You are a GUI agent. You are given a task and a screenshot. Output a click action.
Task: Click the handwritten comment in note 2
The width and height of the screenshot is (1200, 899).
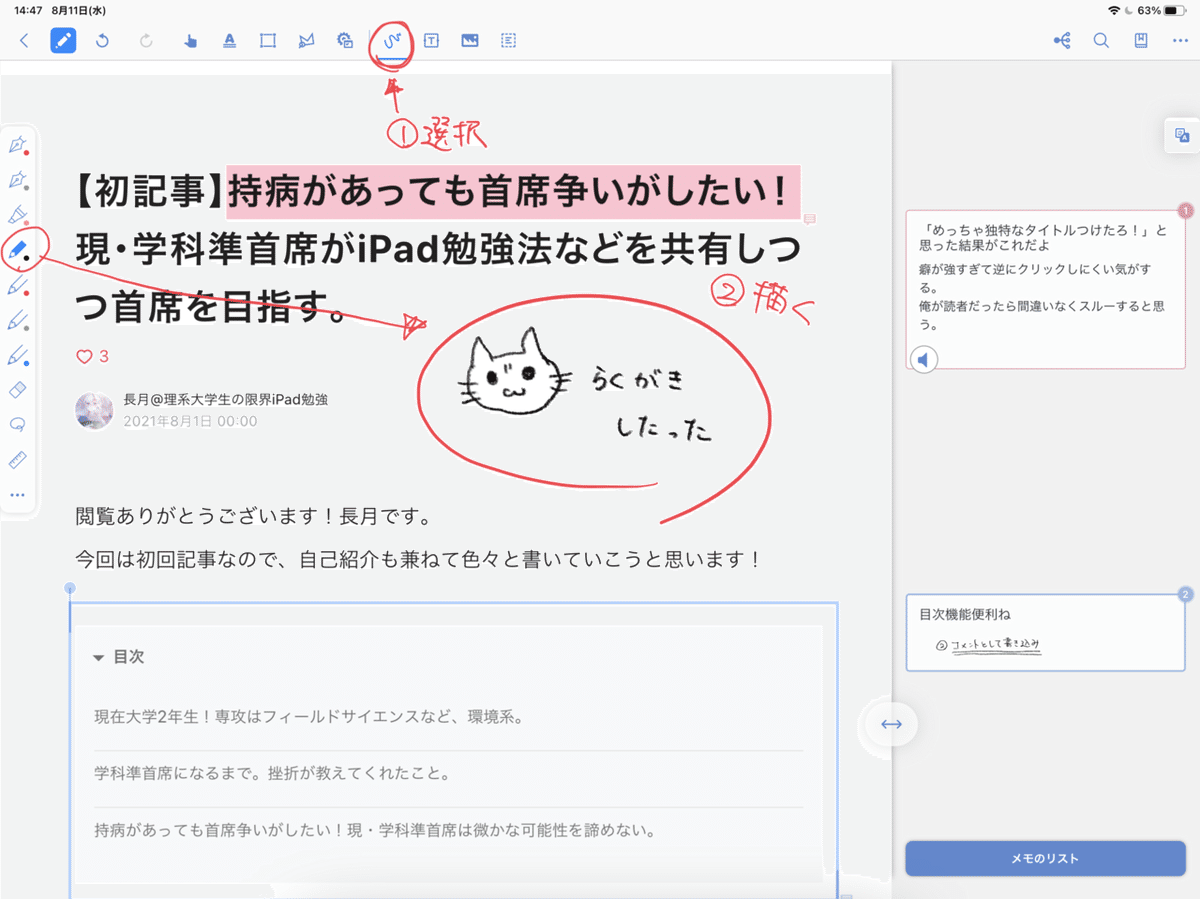coord(988,646)
